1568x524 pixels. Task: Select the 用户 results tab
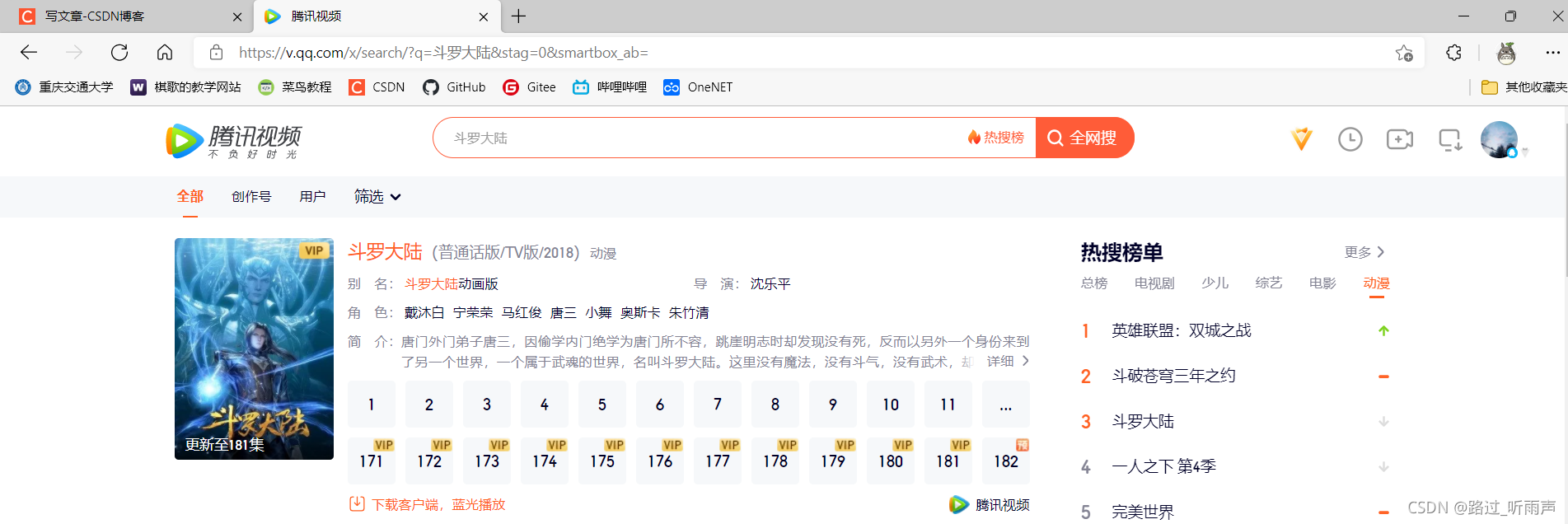coord(312,196)
